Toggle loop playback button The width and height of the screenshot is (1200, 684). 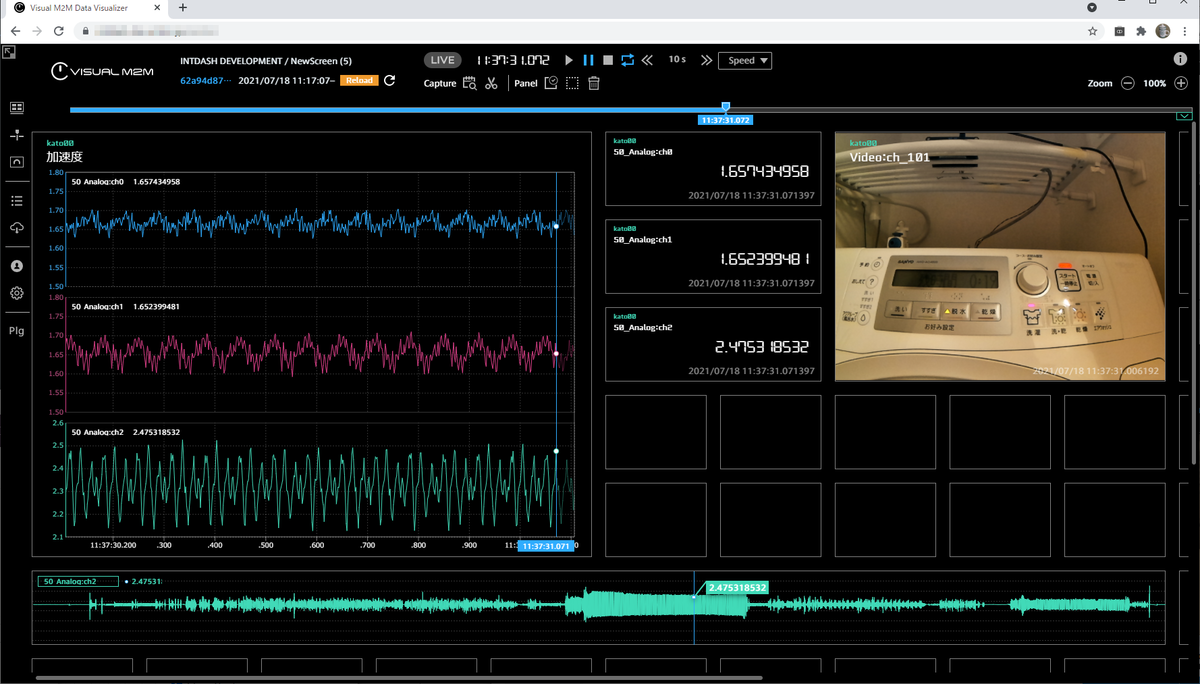click(x=627, y=61)
